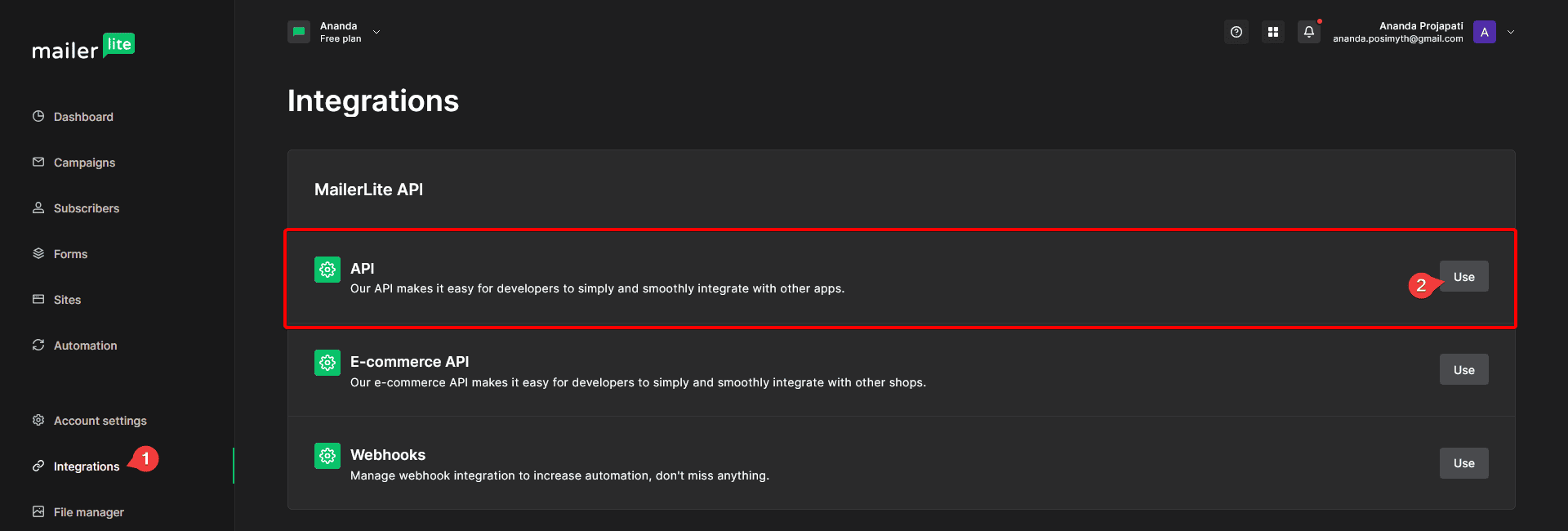Click the help question mark icon
The width and height of the screenshot is (1568, 531).
pos(1236,31)
